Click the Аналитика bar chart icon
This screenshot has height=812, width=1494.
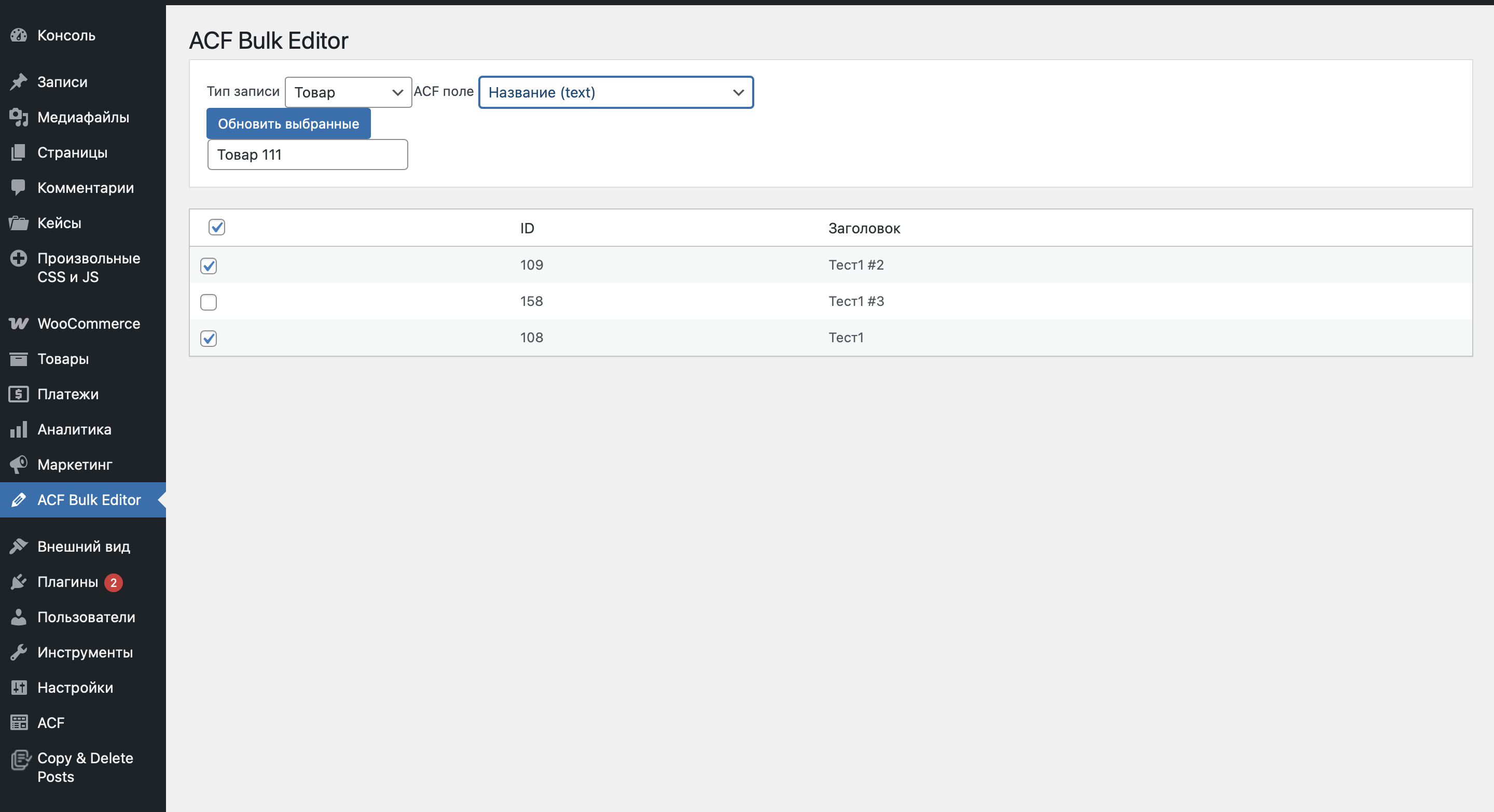[19, 429]
